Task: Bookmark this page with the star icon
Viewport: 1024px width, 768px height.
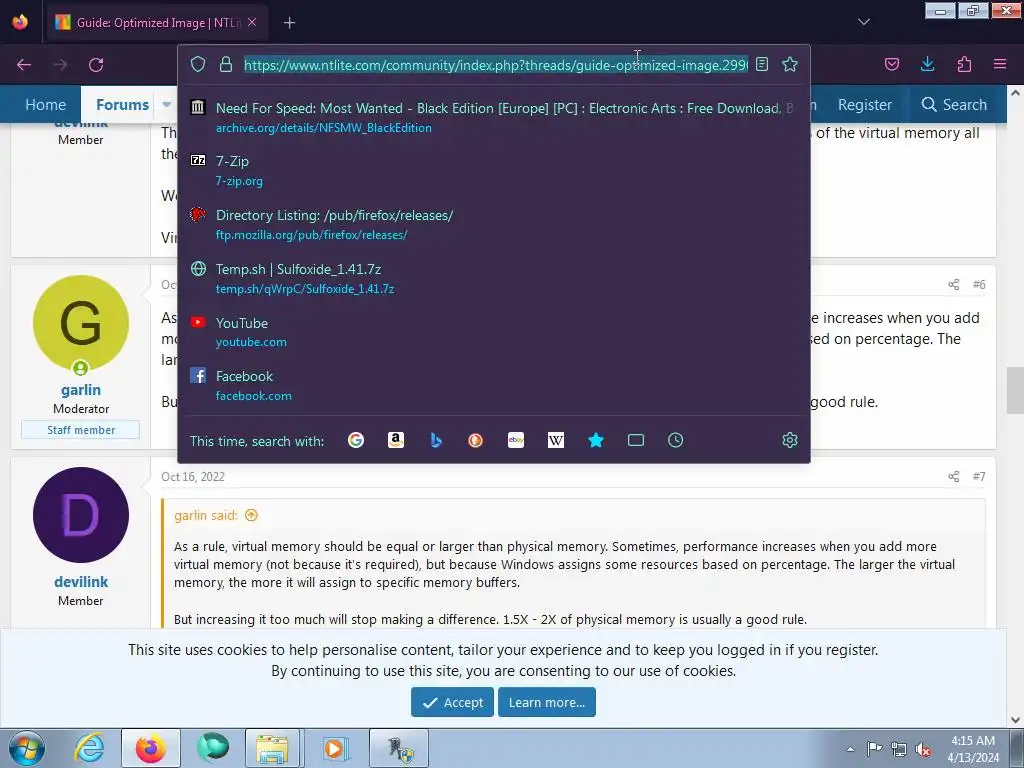Action: click(790, 64)
